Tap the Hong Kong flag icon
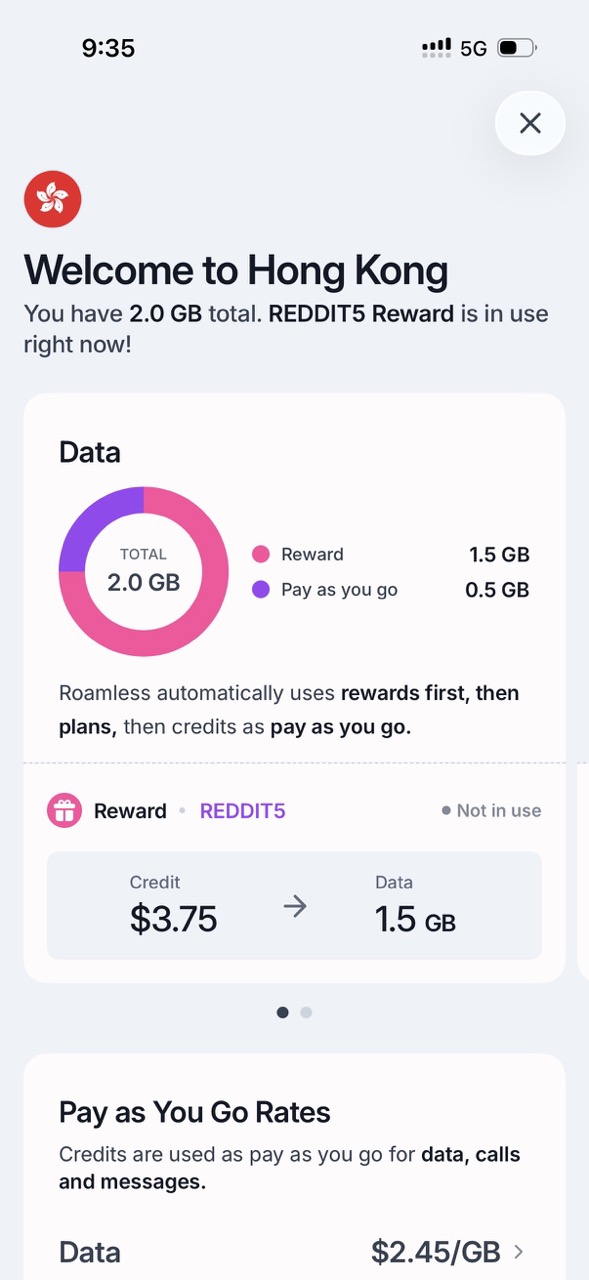The image size is (589, 1280). coord(52,199)
